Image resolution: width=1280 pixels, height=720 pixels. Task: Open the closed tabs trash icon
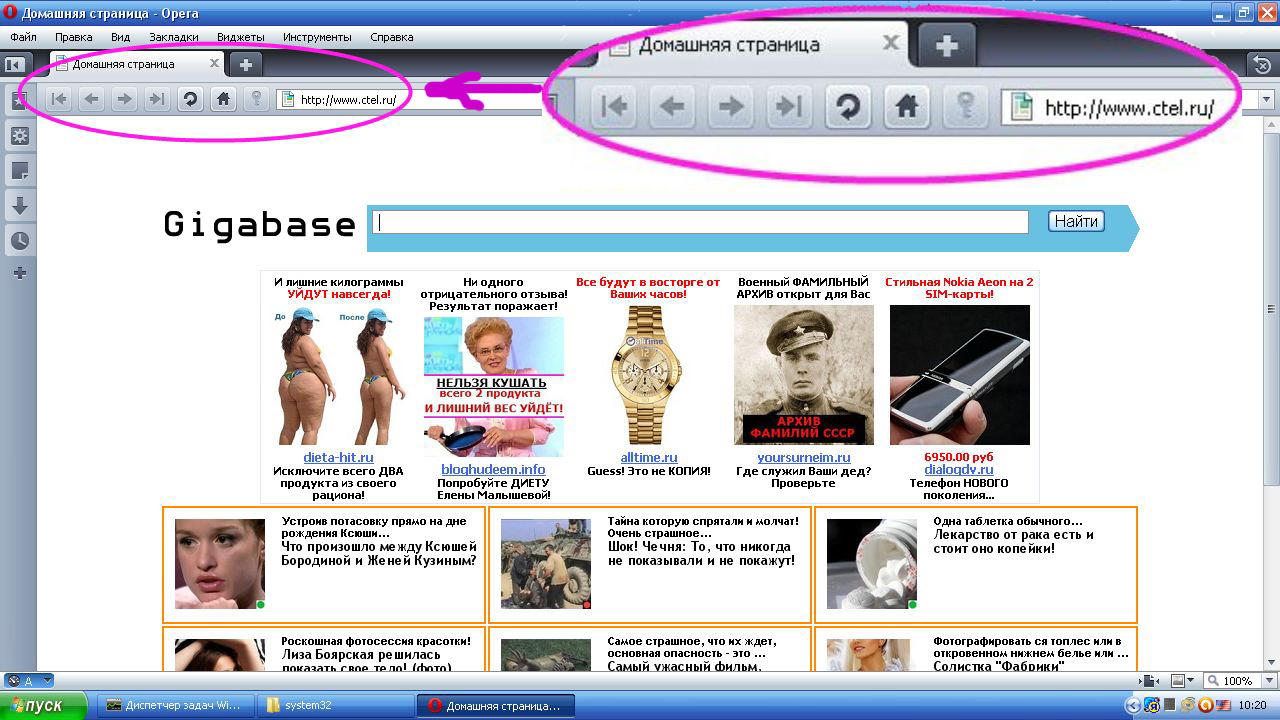[x=1261, y=64]
